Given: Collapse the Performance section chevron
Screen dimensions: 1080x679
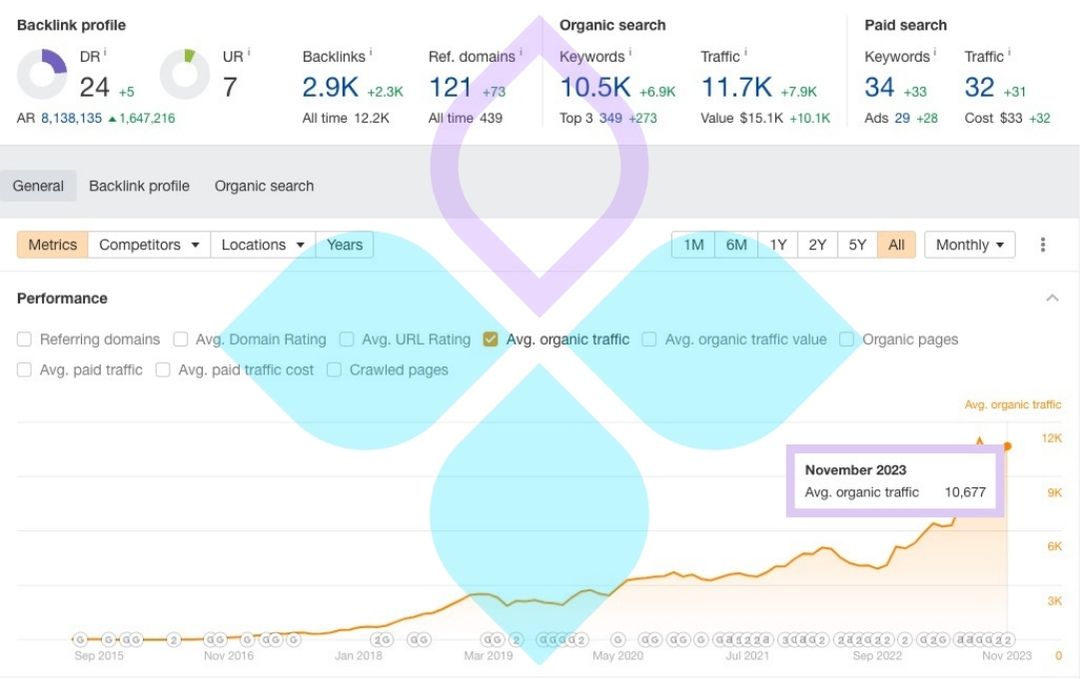Looking at the screenshot, I should pyautogui.click(x=1052, y=298).
